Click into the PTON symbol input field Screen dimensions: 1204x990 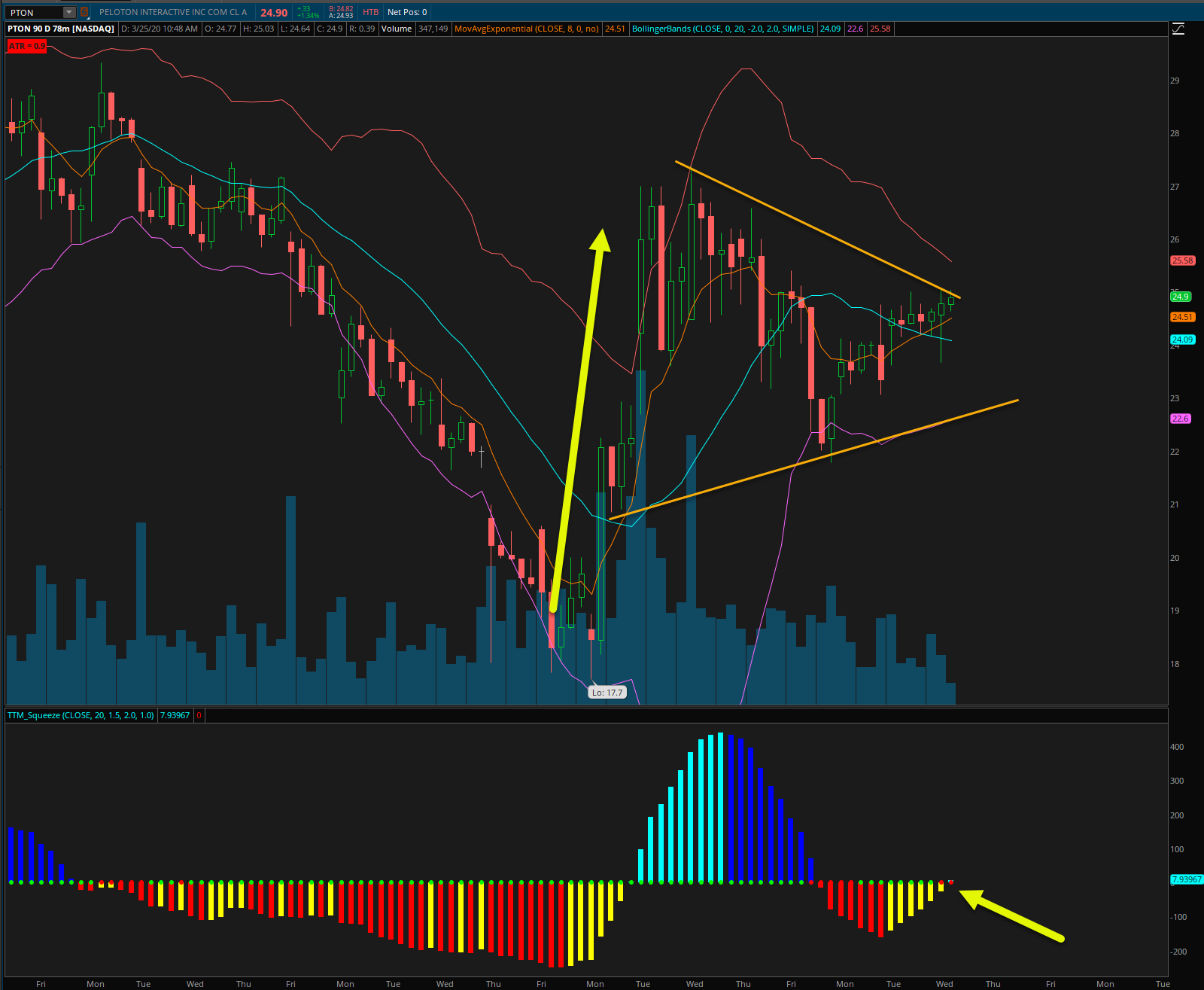[x=34, y=12]
